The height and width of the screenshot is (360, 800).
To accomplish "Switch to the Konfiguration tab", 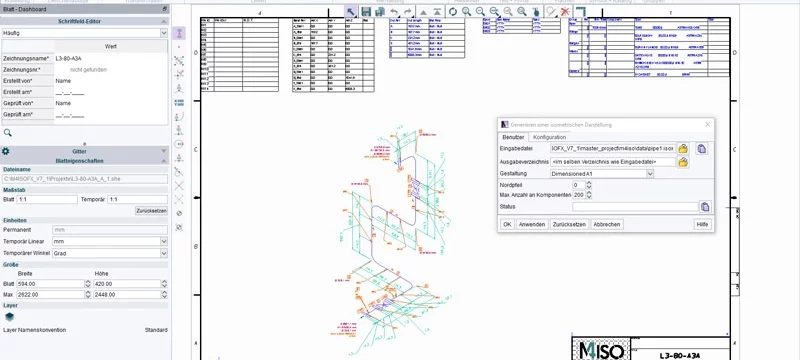I will (549, 137).
